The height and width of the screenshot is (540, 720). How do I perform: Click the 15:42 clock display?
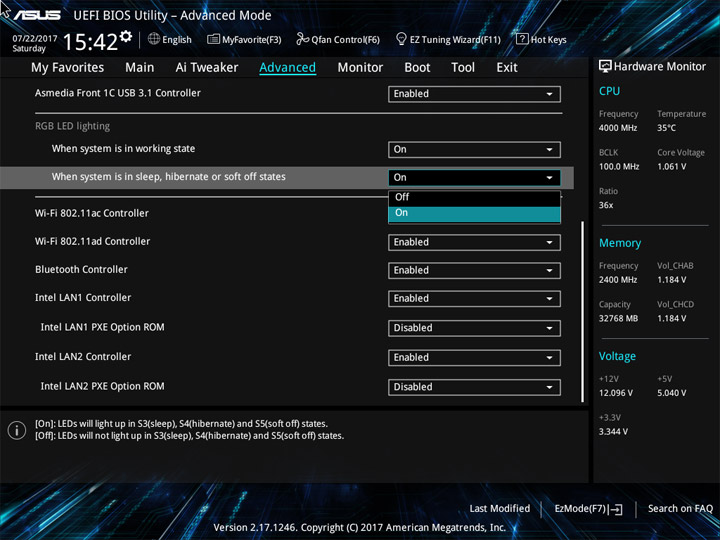90,42
